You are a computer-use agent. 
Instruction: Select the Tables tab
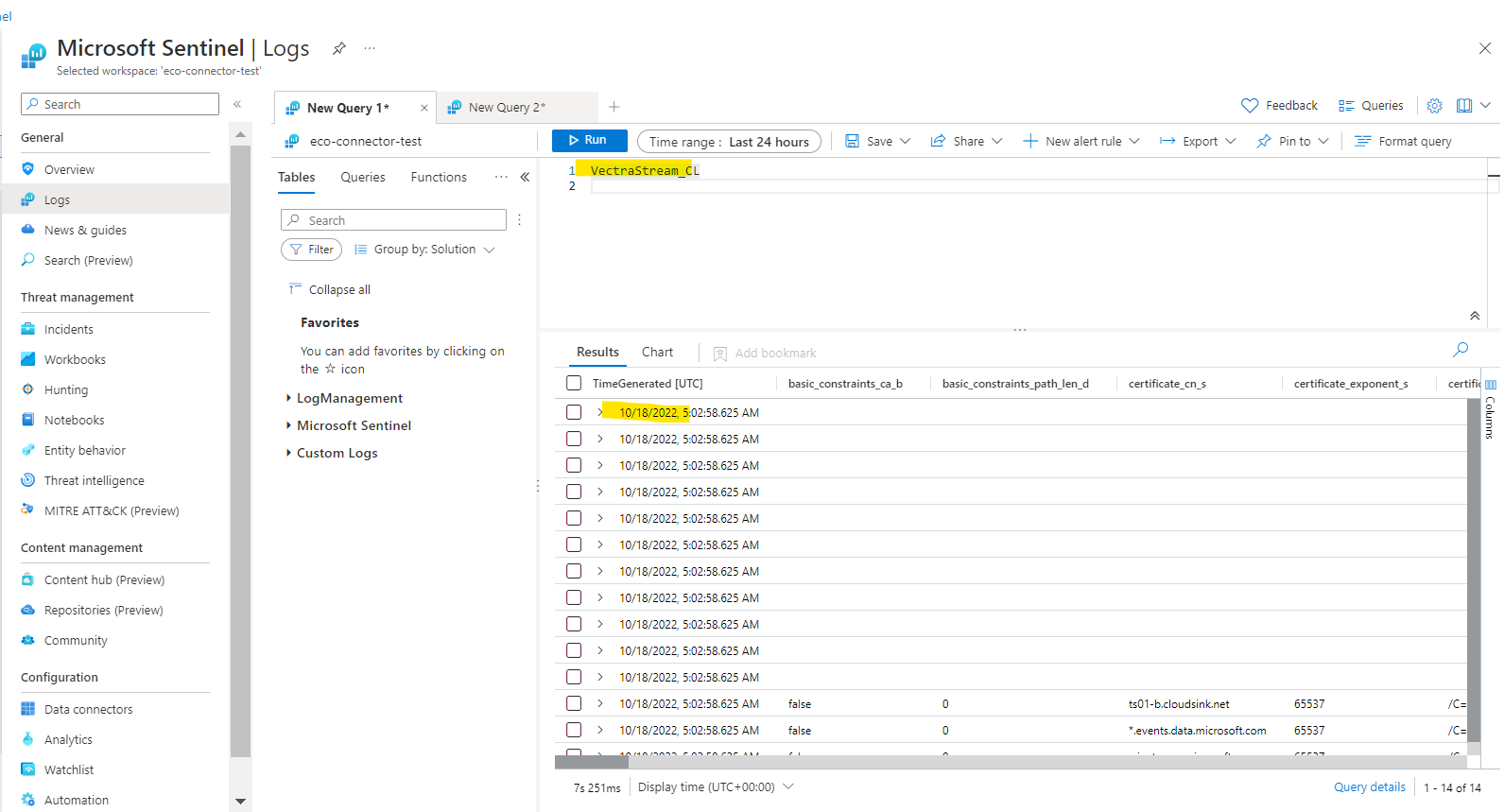click(296, 177)
